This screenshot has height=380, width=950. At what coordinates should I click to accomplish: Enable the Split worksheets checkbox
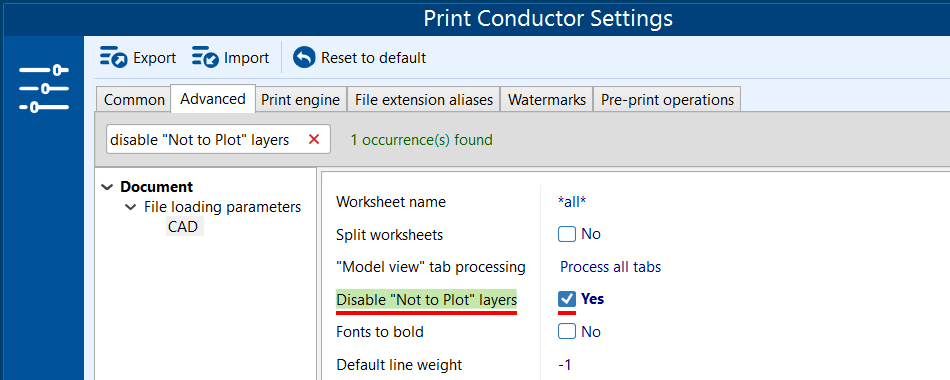click(x=566, y=234)
